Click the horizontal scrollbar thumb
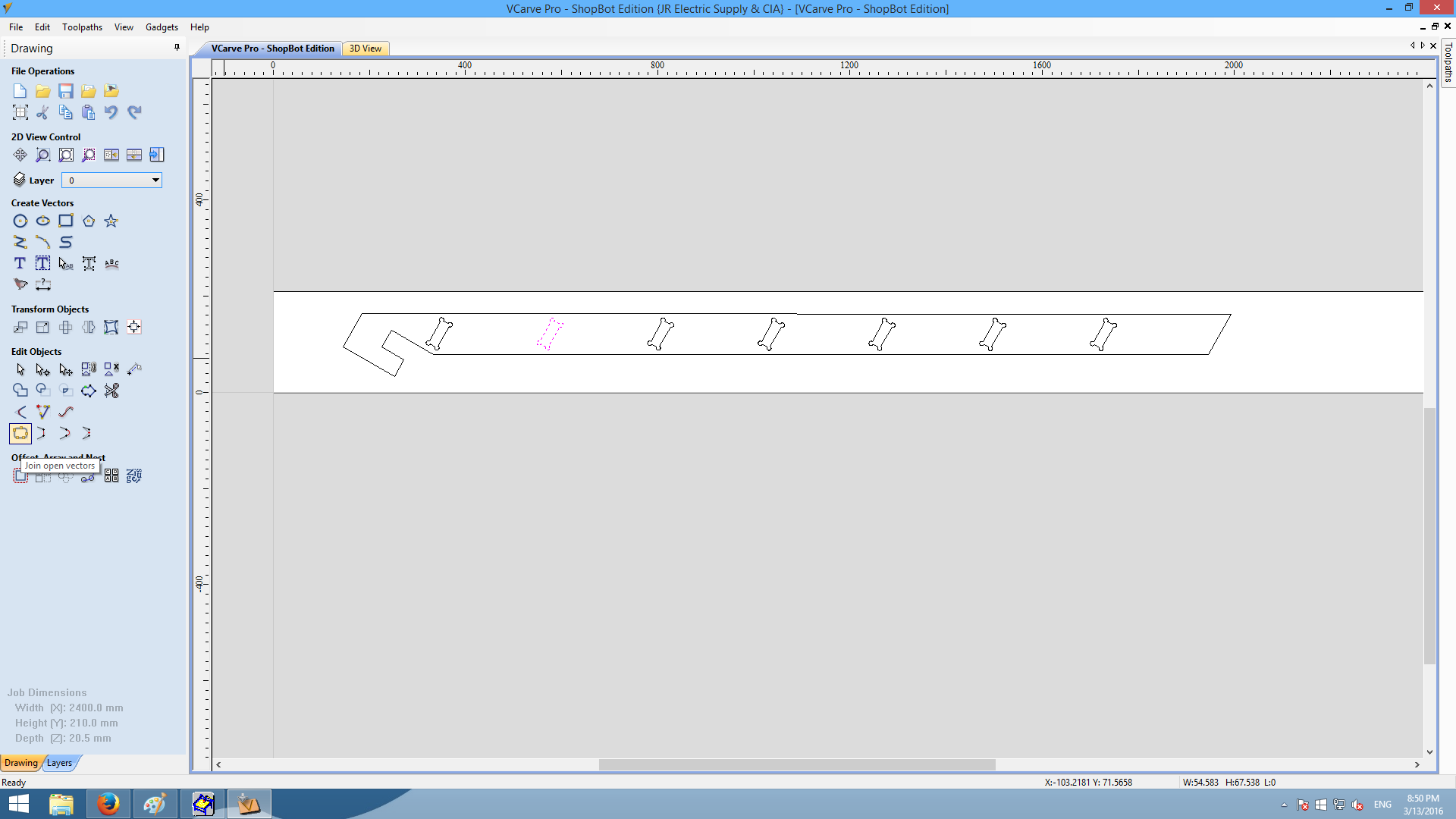 click(797, 764)
